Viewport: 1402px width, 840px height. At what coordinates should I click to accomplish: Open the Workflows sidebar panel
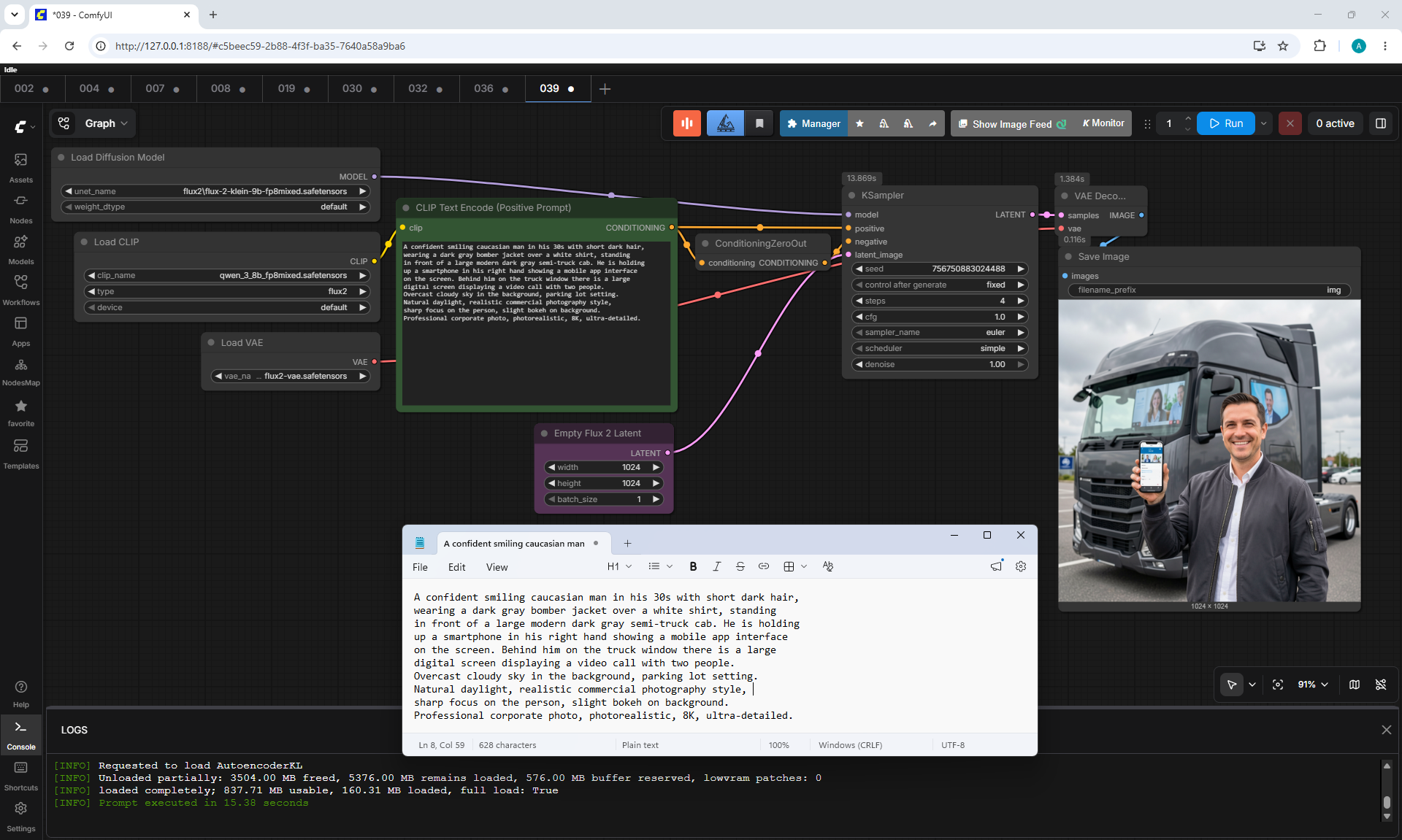[x=21, y=290]
